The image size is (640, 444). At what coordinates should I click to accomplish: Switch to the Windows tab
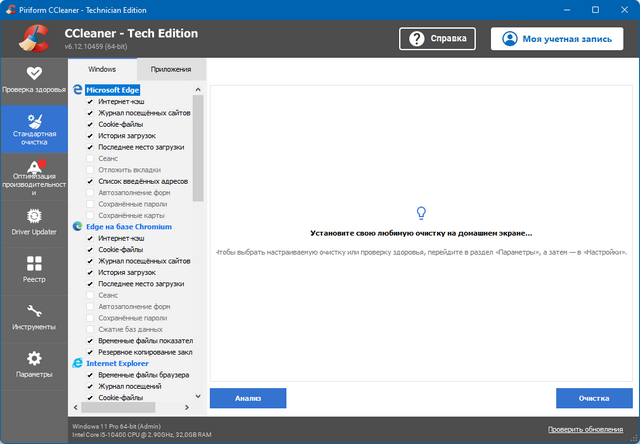tap(102, 70)
